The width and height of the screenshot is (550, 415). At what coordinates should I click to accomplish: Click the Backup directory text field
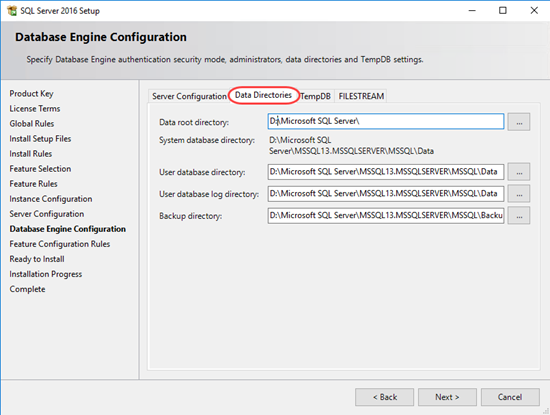386,215
